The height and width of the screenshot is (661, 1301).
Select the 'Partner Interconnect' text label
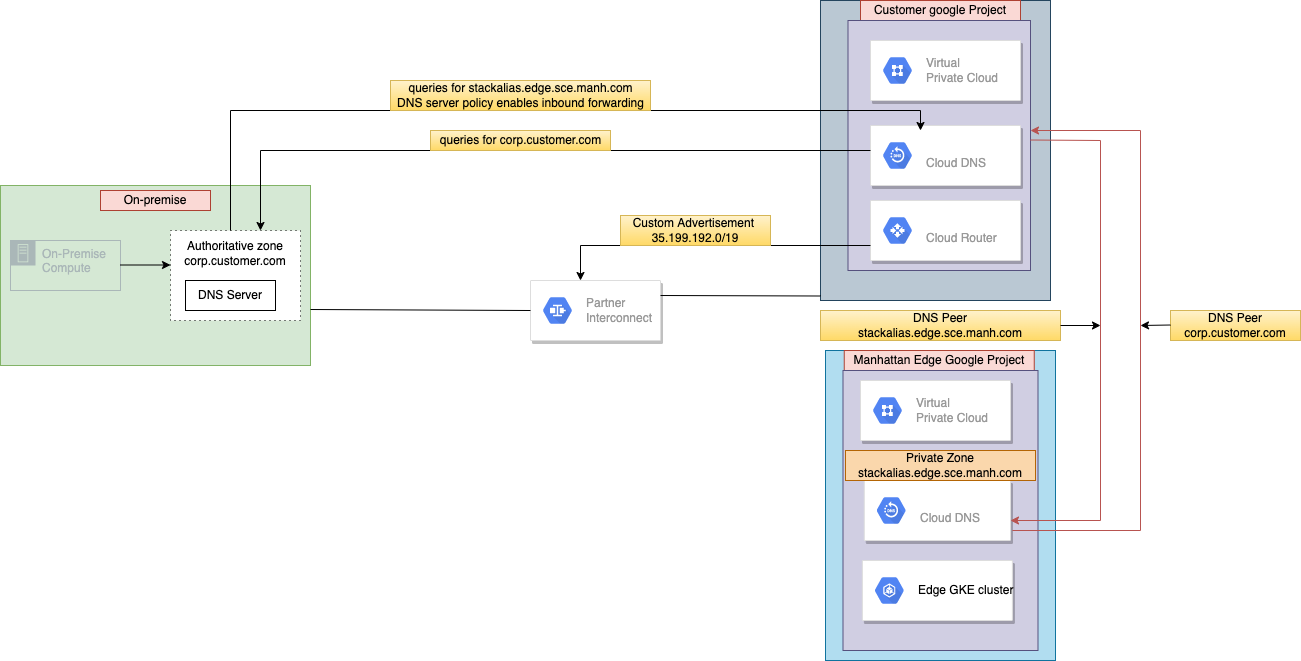point(619,310)
